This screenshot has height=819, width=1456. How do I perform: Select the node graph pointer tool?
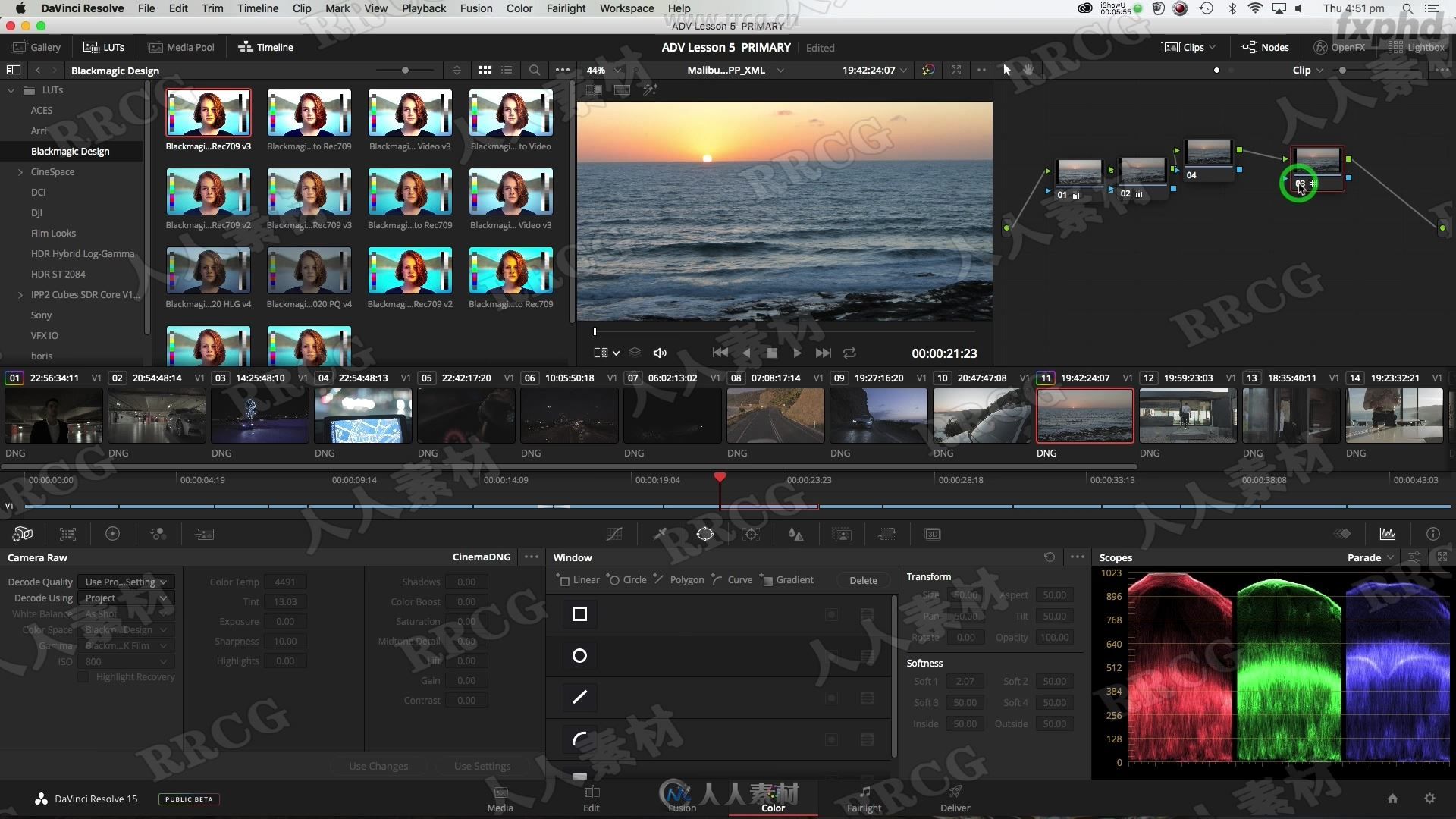[x=1006, y=70]
